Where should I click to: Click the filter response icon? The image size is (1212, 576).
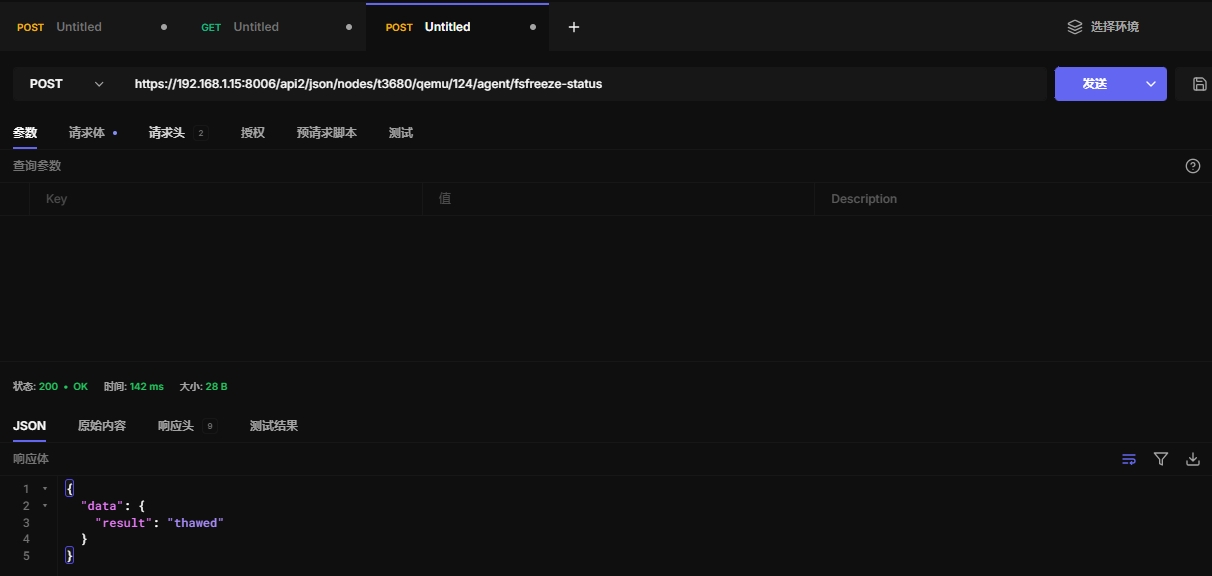point(1161,459)
